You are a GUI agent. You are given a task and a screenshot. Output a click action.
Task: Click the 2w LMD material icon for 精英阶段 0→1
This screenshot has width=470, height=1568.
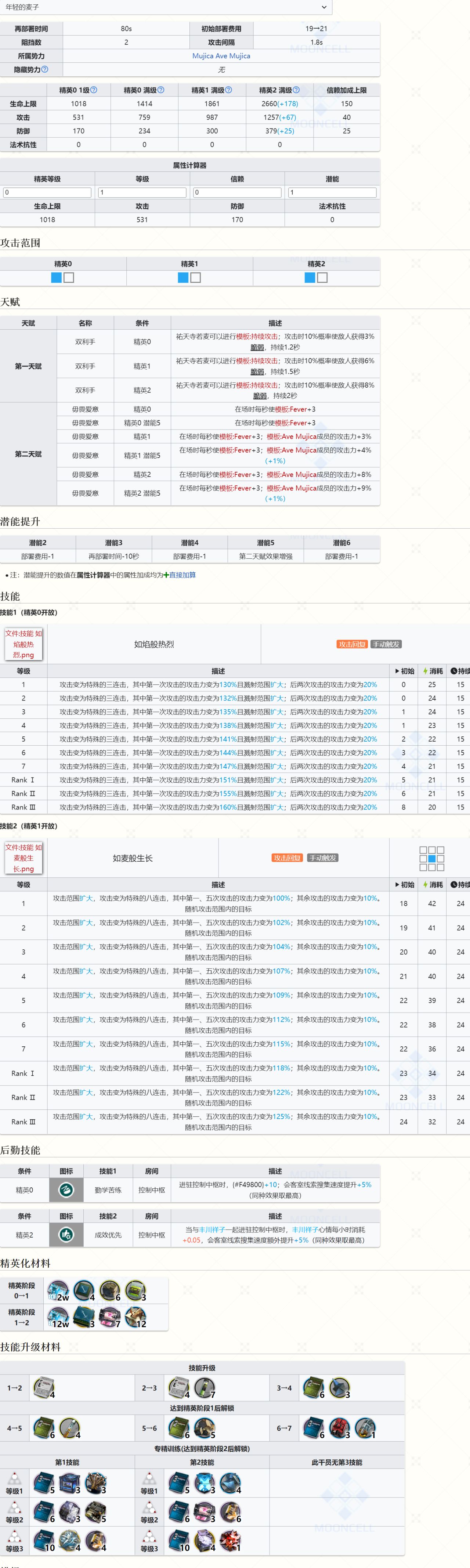(x=58, y=1290)
